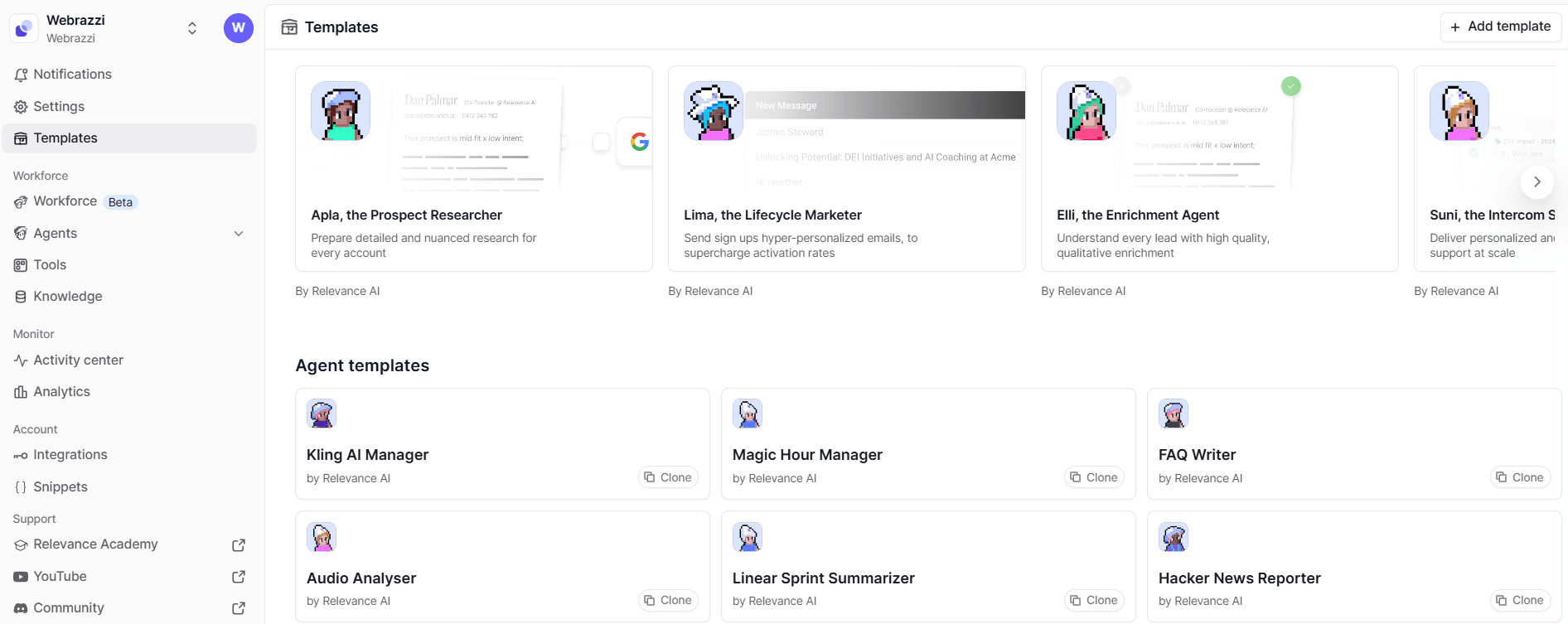Click the Activity center pulse icon

(x=21, y=360)
